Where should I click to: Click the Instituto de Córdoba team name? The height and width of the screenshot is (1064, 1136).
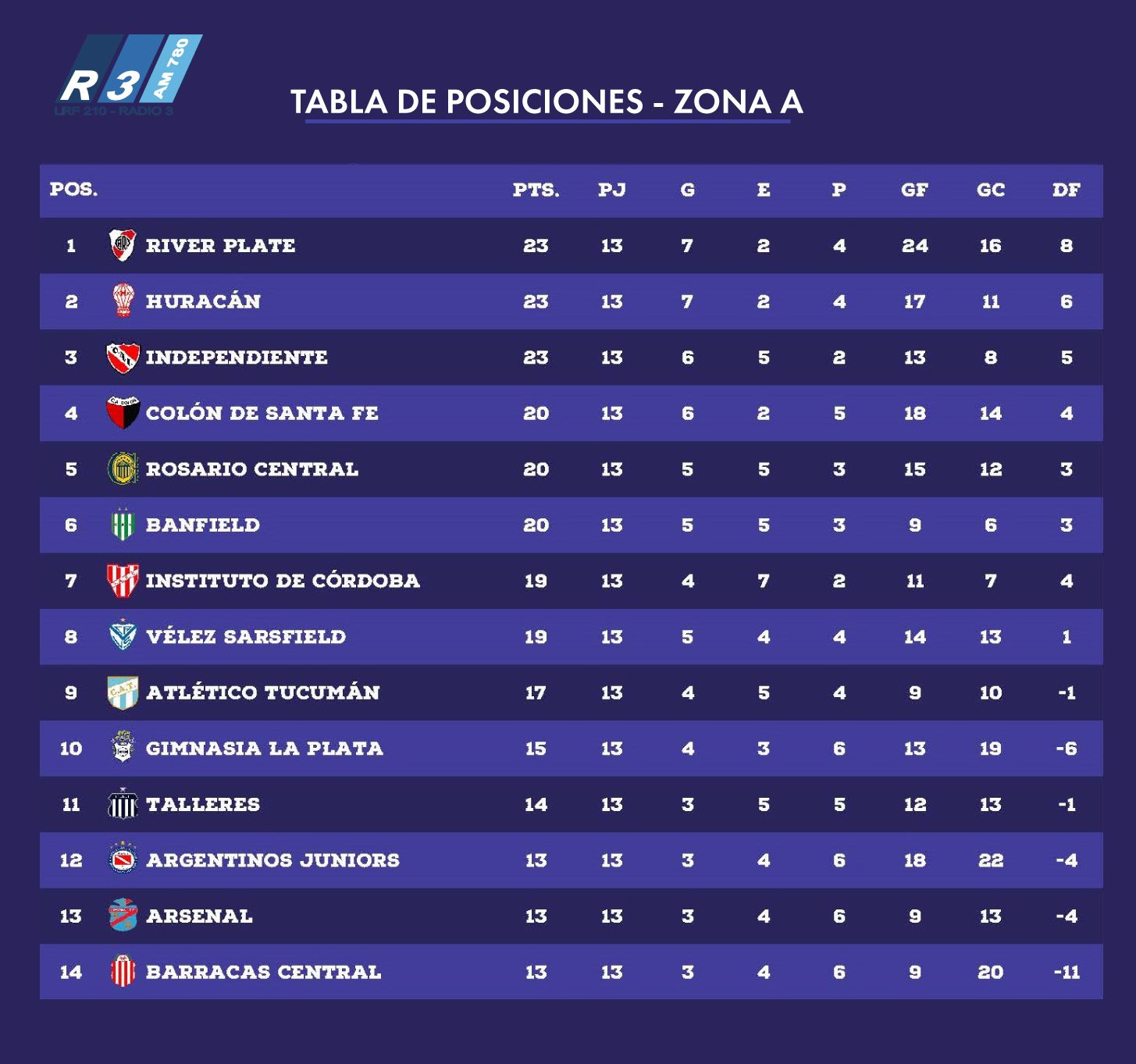point(283,580)
